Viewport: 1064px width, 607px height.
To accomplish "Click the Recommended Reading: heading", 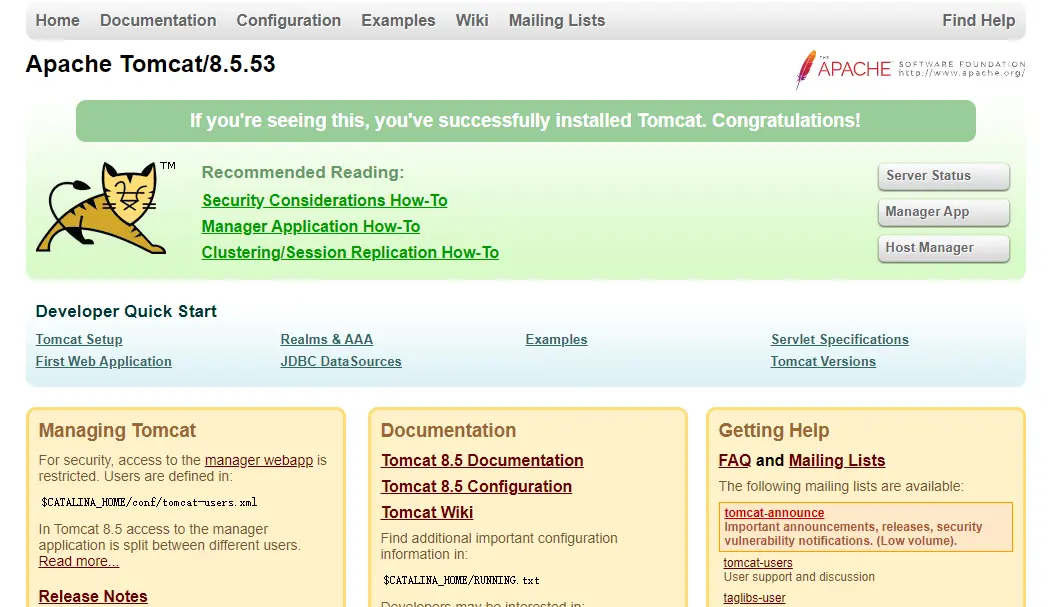I will tap(303, 172).
